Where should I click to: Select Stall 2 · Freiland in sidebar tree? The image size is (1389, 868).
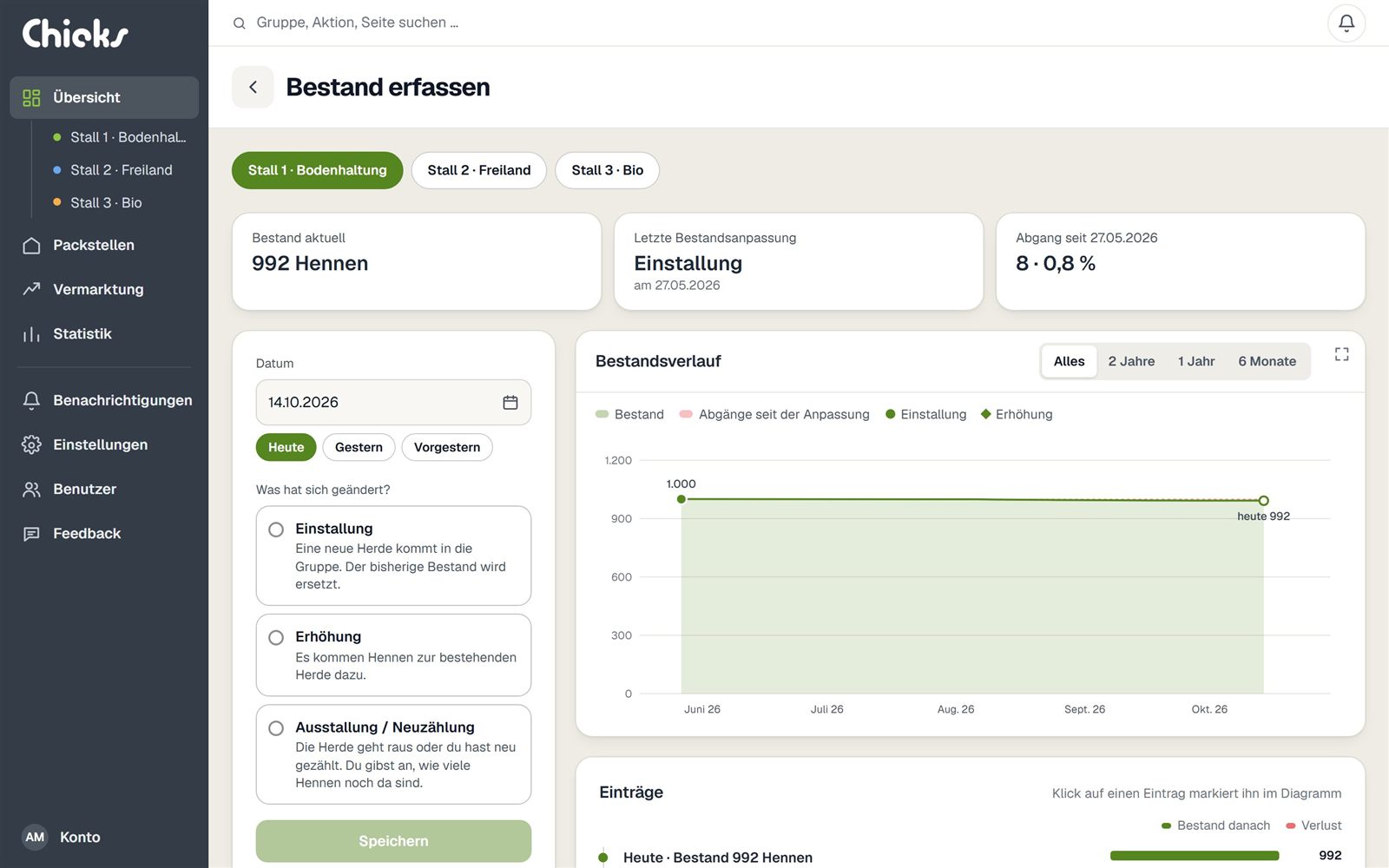[113, 170]
